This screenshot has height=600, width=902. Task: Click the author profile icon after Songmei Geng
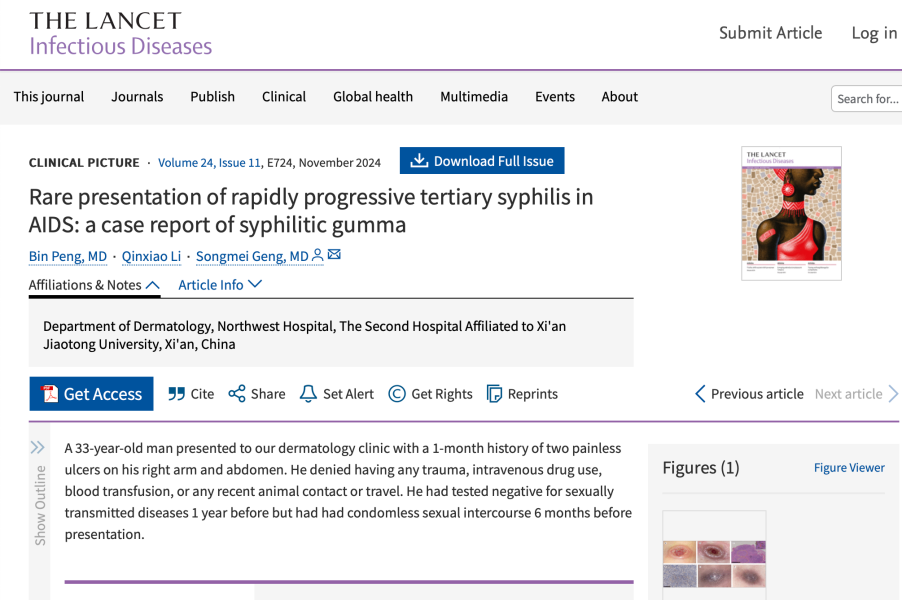(318, 256)
